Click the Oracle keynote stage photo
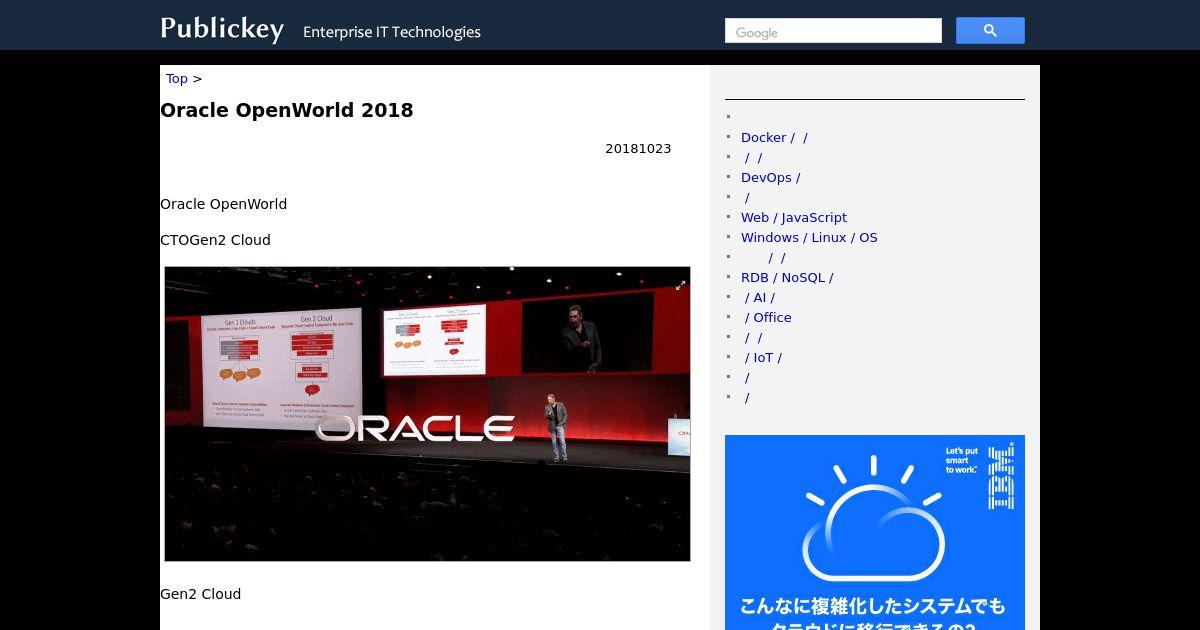This screenshot has width=1200, height=630. (427, 414)
